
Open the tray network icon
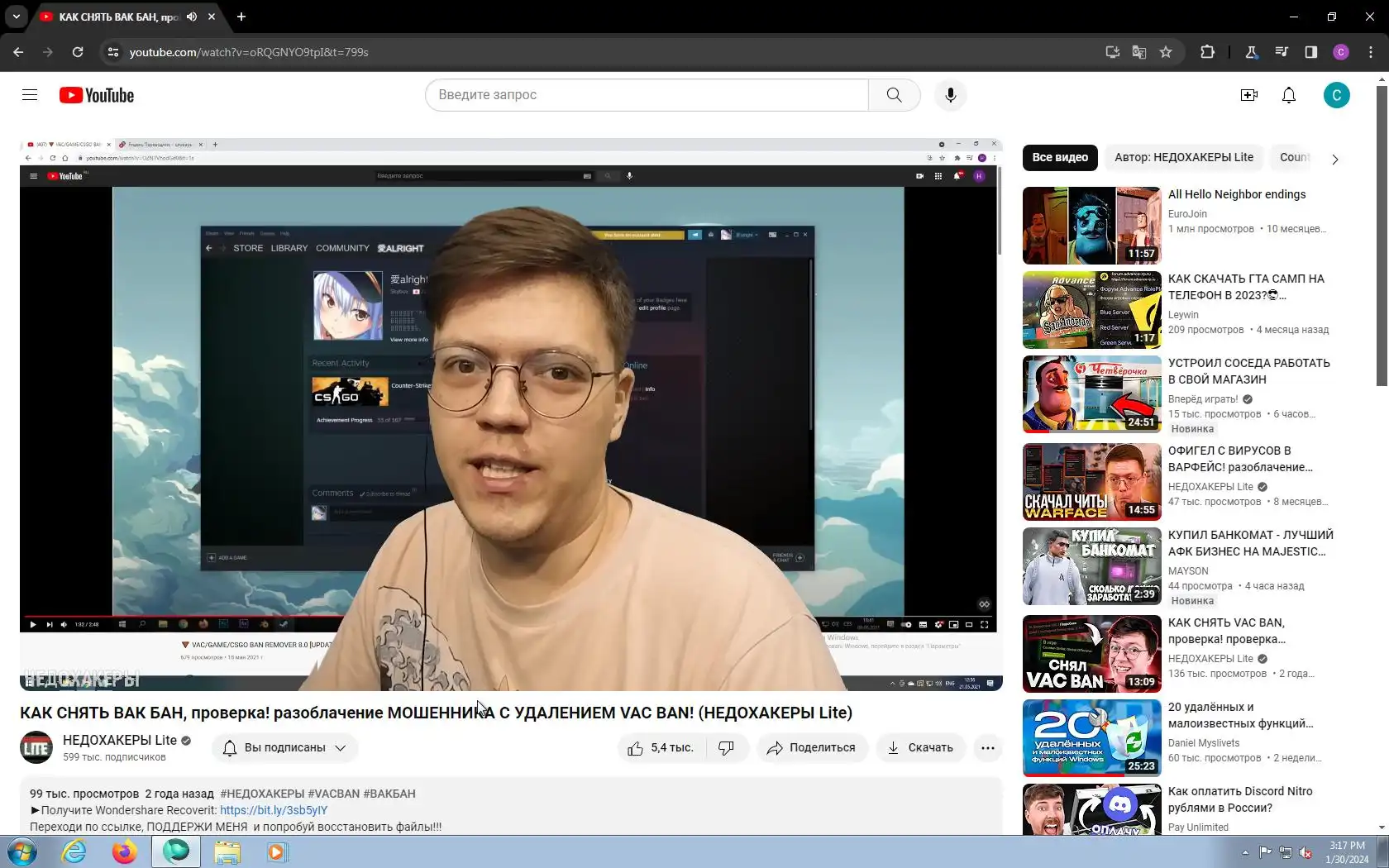click(x=1286, y=852)
